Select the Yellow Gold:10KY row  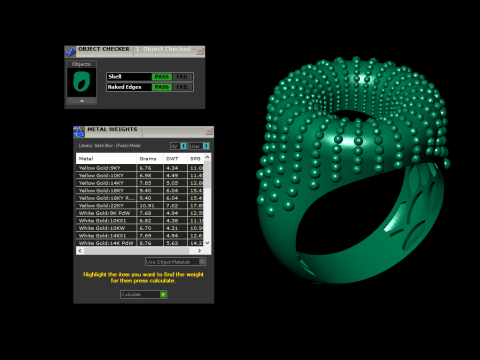[x=140, y=175]
